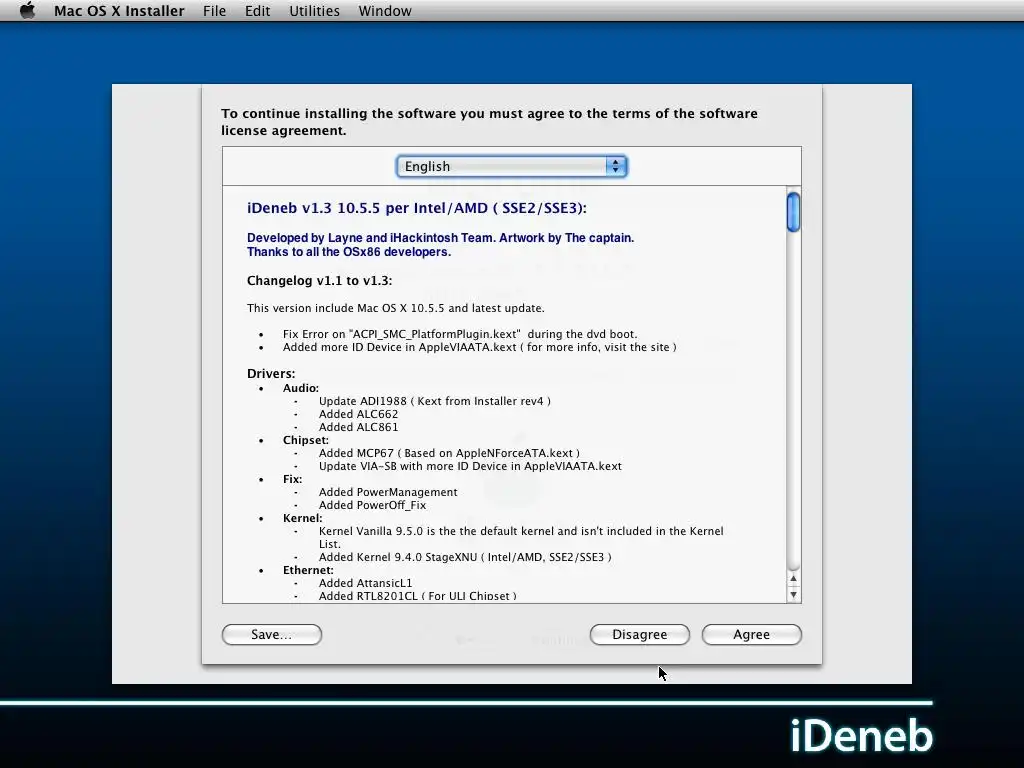Image resolution: width=1024 pixels, height=768 pixels.
Task: Click the 'Chipset:' label
Action: coord(306,440)
